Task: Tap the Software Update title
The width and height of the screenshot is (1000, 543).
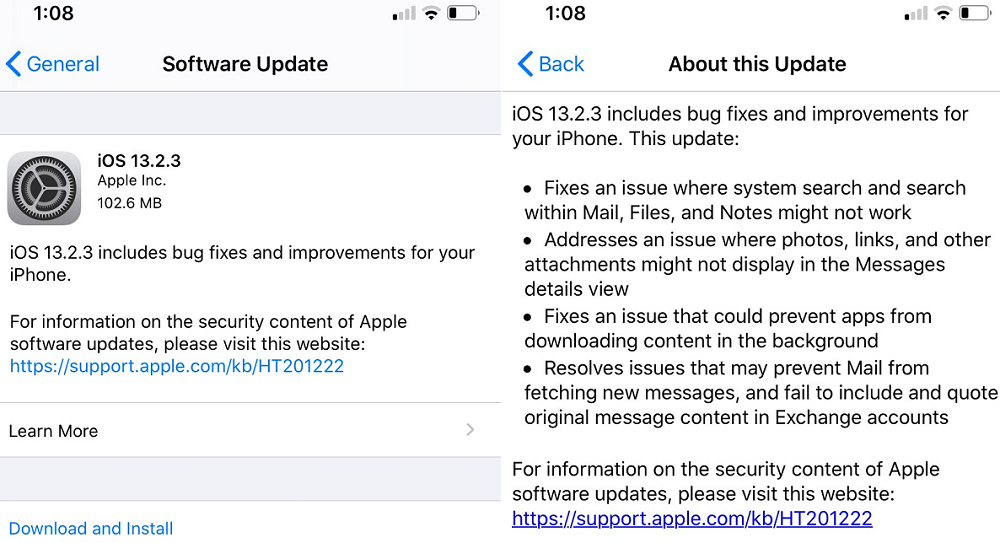Action: [245, 64]
